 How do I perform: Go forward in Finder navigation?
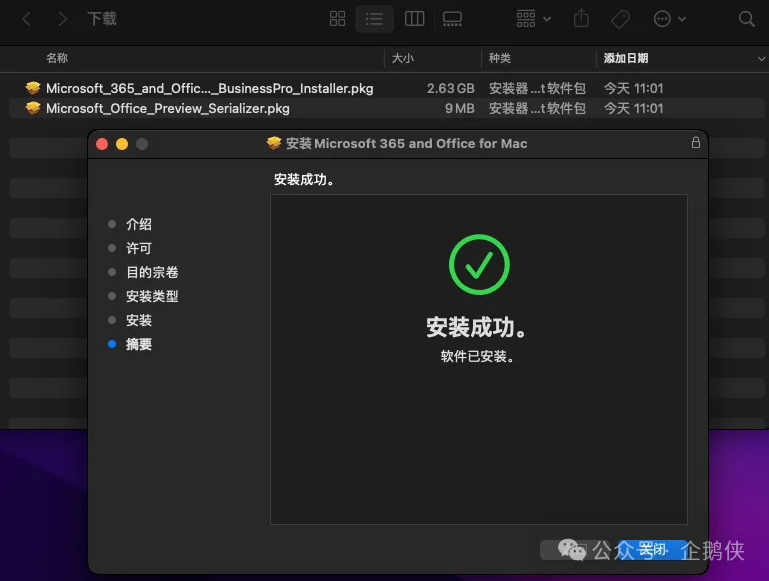click(62, 19)
